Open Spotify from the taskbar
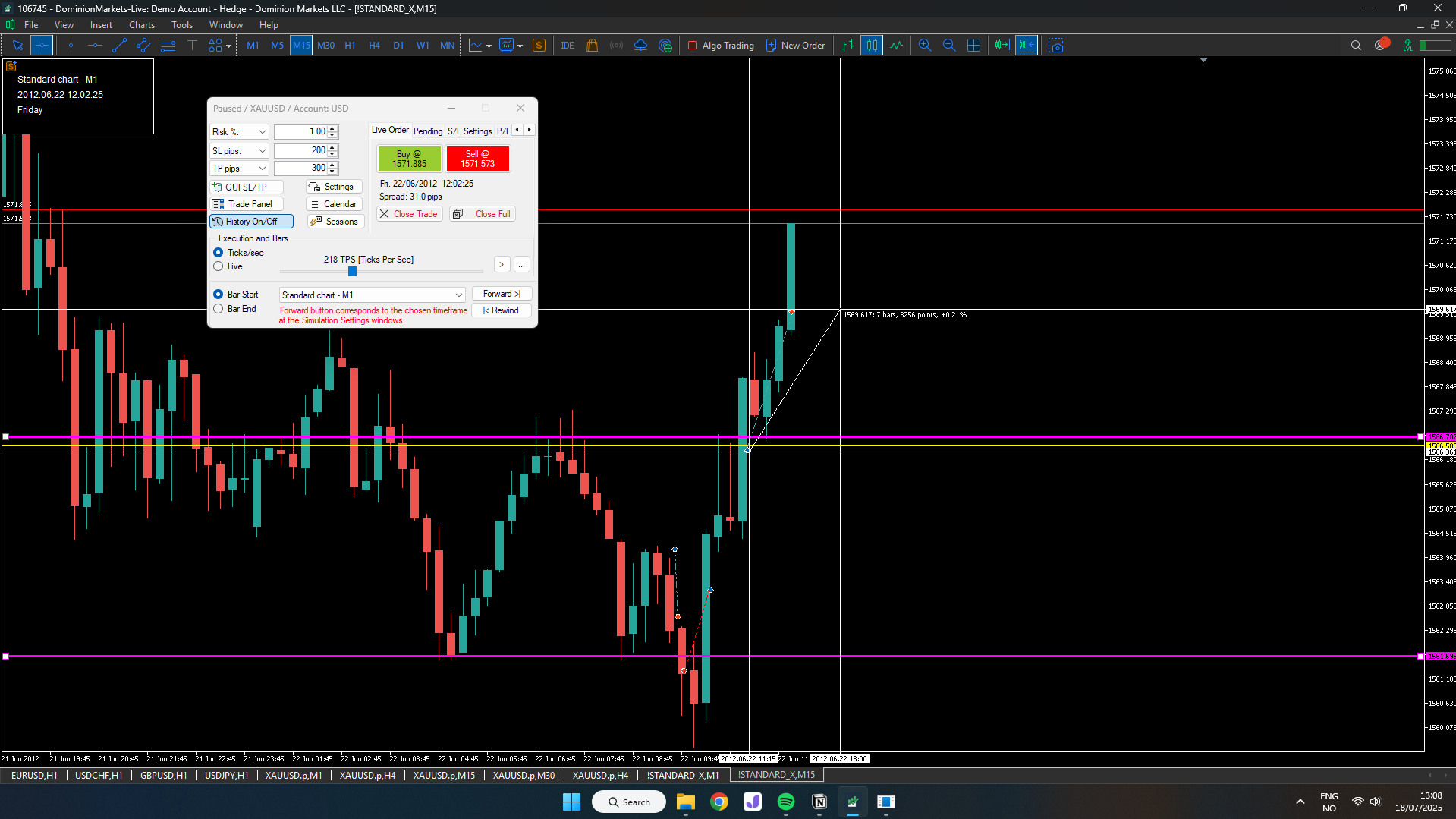This screenshot has width=1456, height=819. pyautogui.click(x=786, y=802)
